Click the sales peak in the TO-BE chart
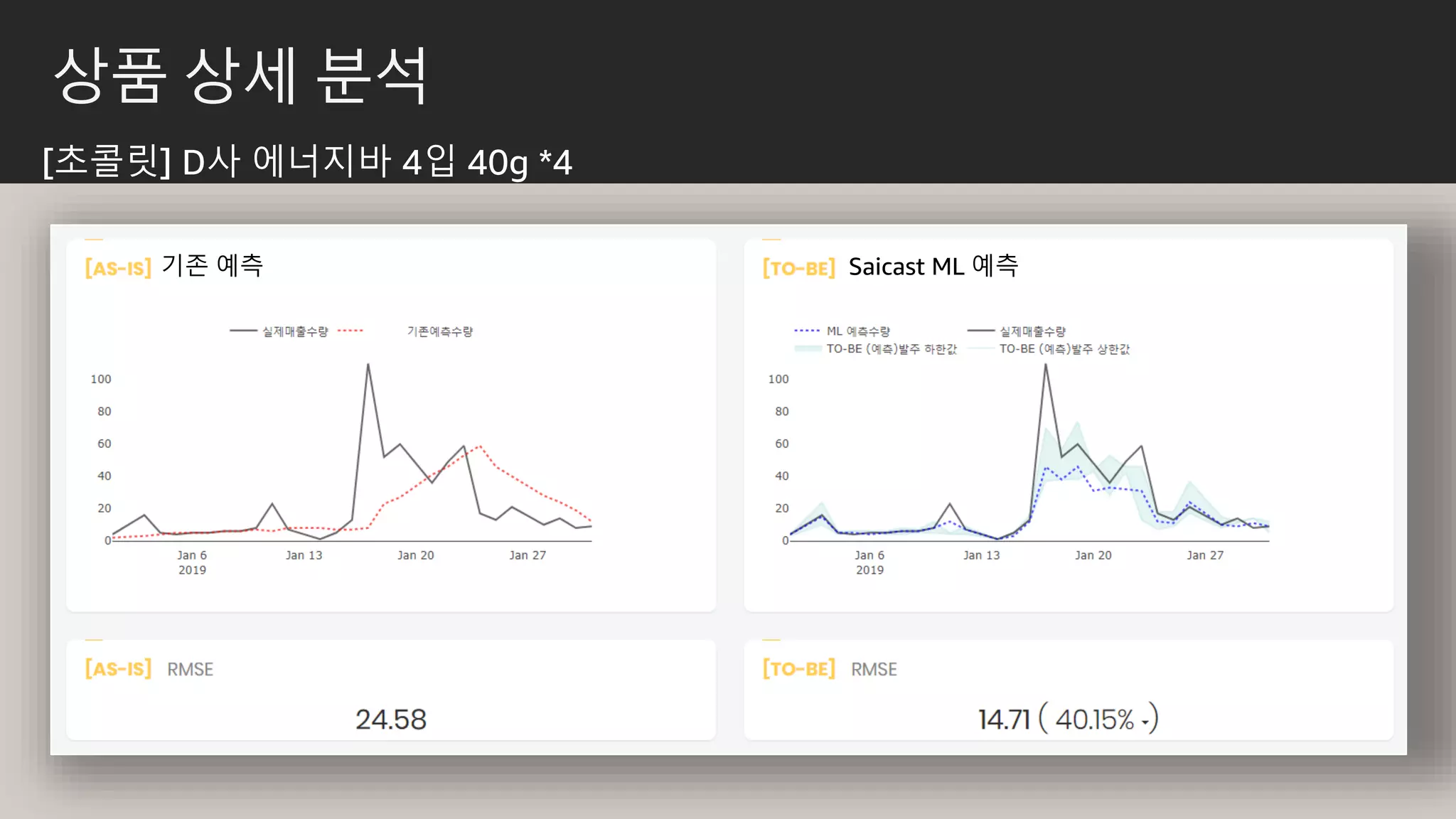1456x819 pixels. [1045, 365]
